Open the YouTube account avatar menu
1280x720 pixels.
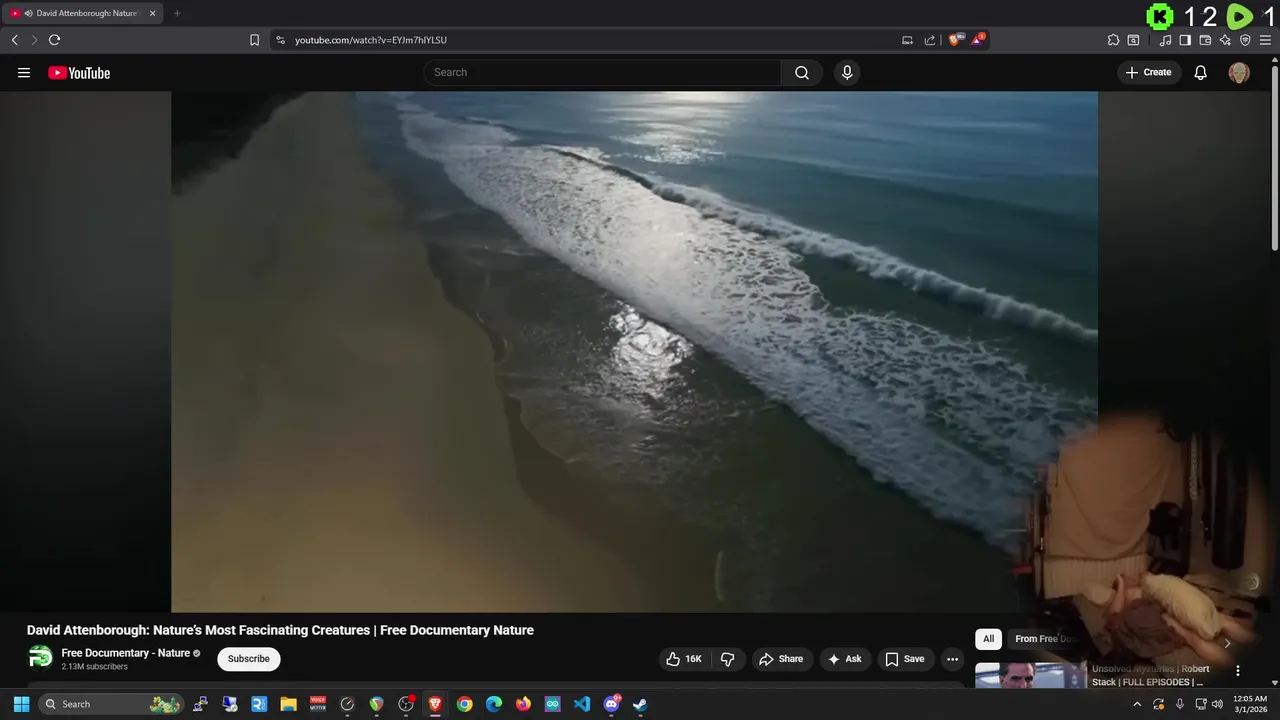tap(1239, 72)
